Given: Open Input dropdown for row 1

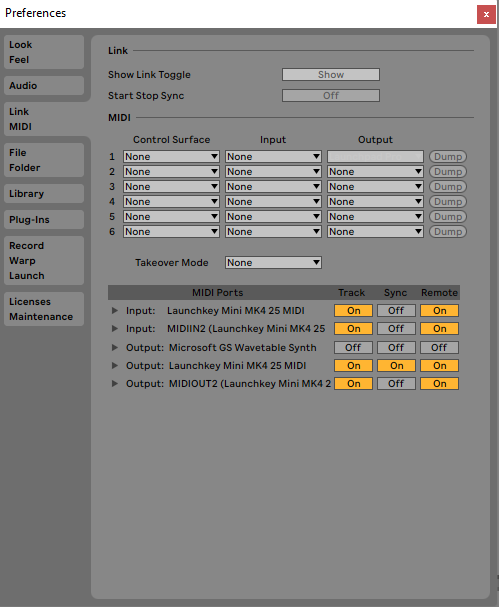Looking at the screenshot, I should tap(273, 157).
